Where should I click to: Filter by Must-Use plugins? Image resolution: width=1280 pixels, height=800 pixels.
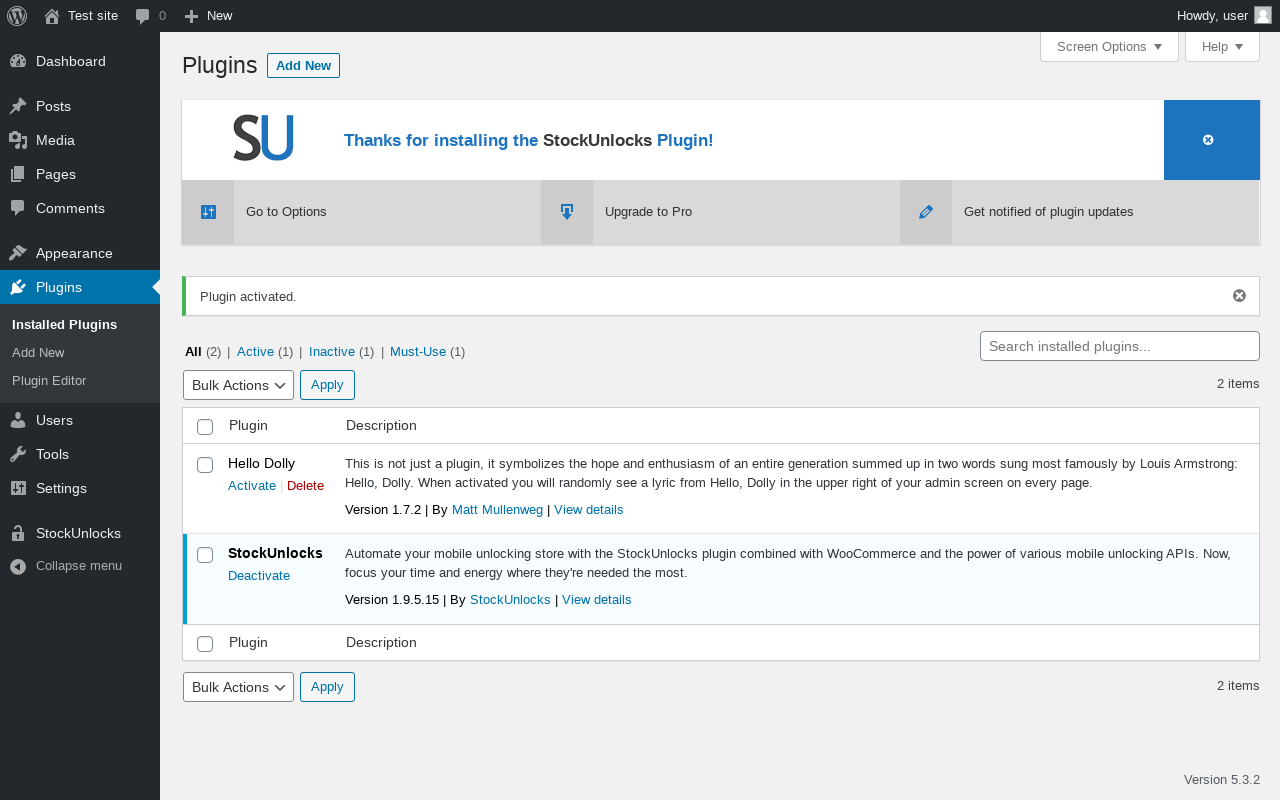click(418, 352)
